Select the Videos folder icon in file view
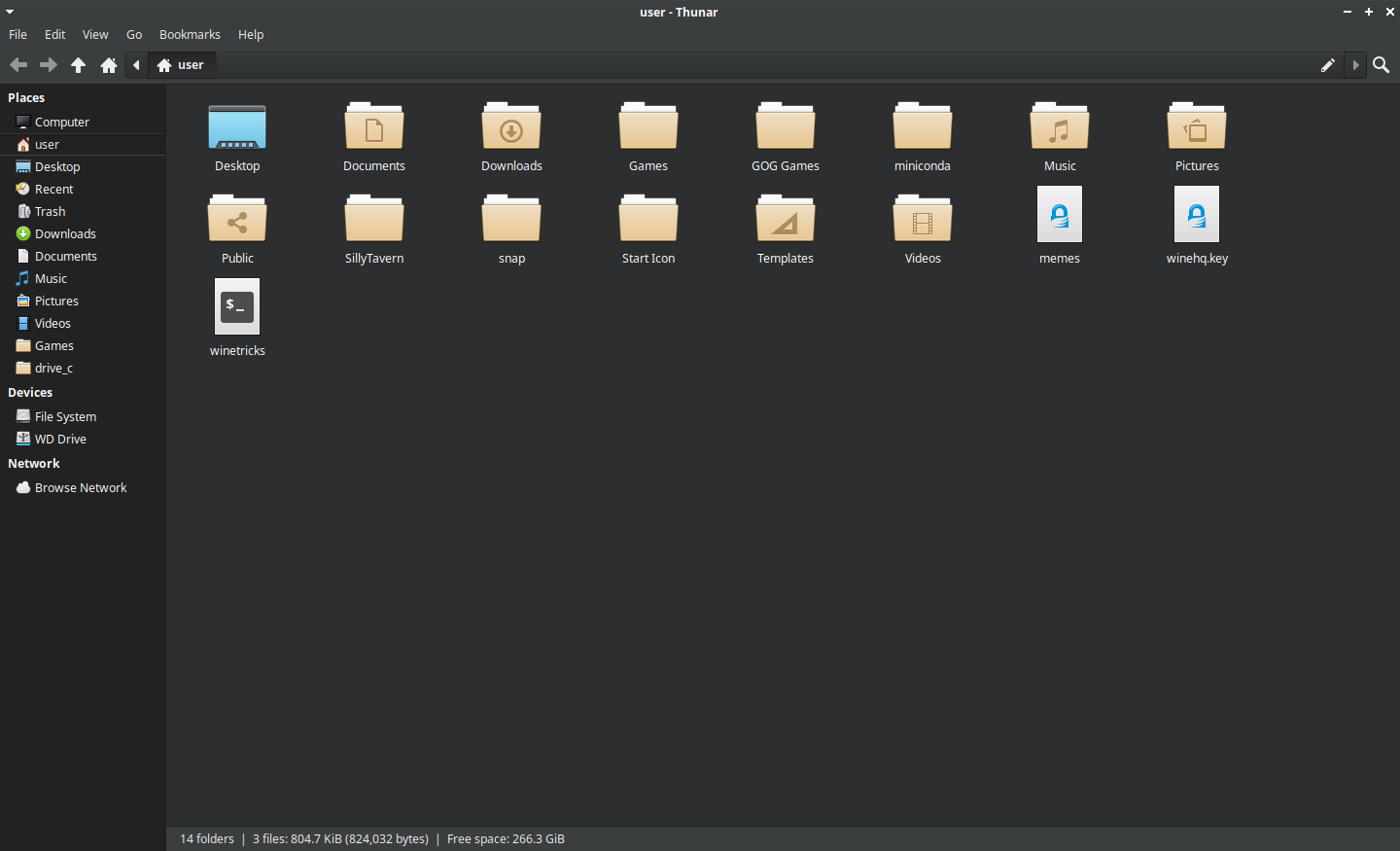This screenshot has height=851, width=1400. [923, 220]
